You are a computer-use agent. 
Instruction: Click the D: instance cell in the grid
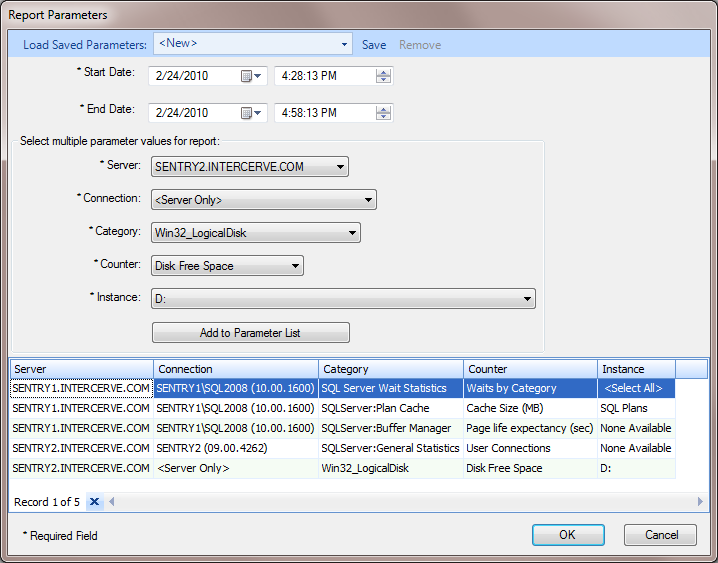tap(636, 468)
